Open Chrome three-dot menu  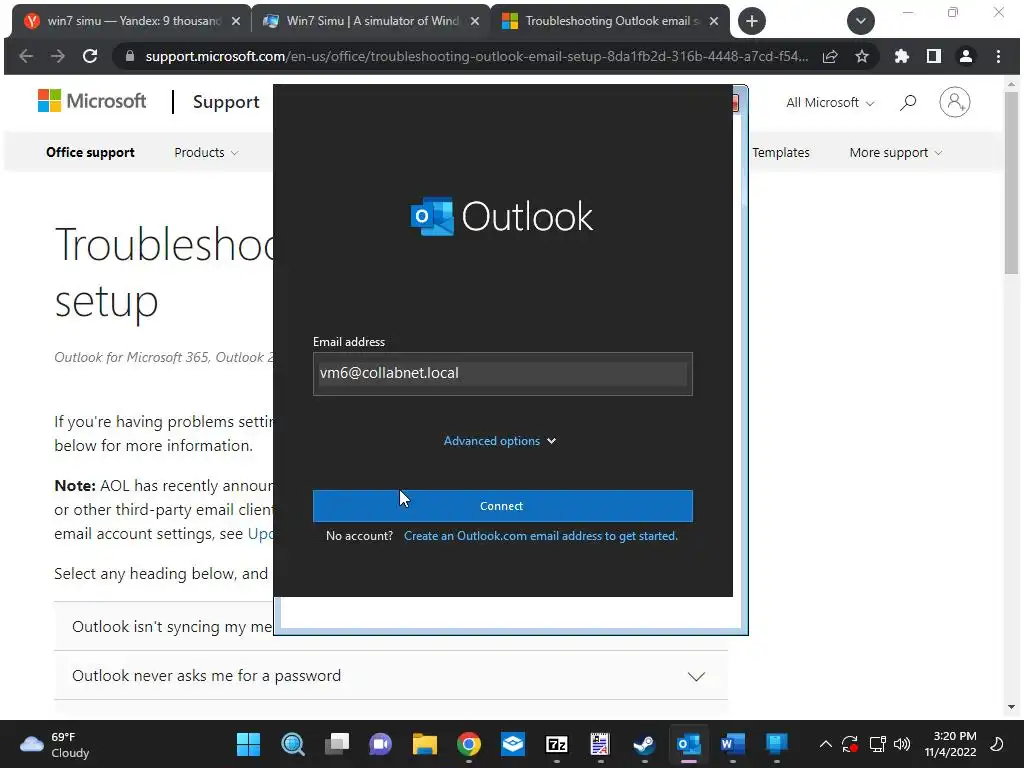[x=998, y=56]
